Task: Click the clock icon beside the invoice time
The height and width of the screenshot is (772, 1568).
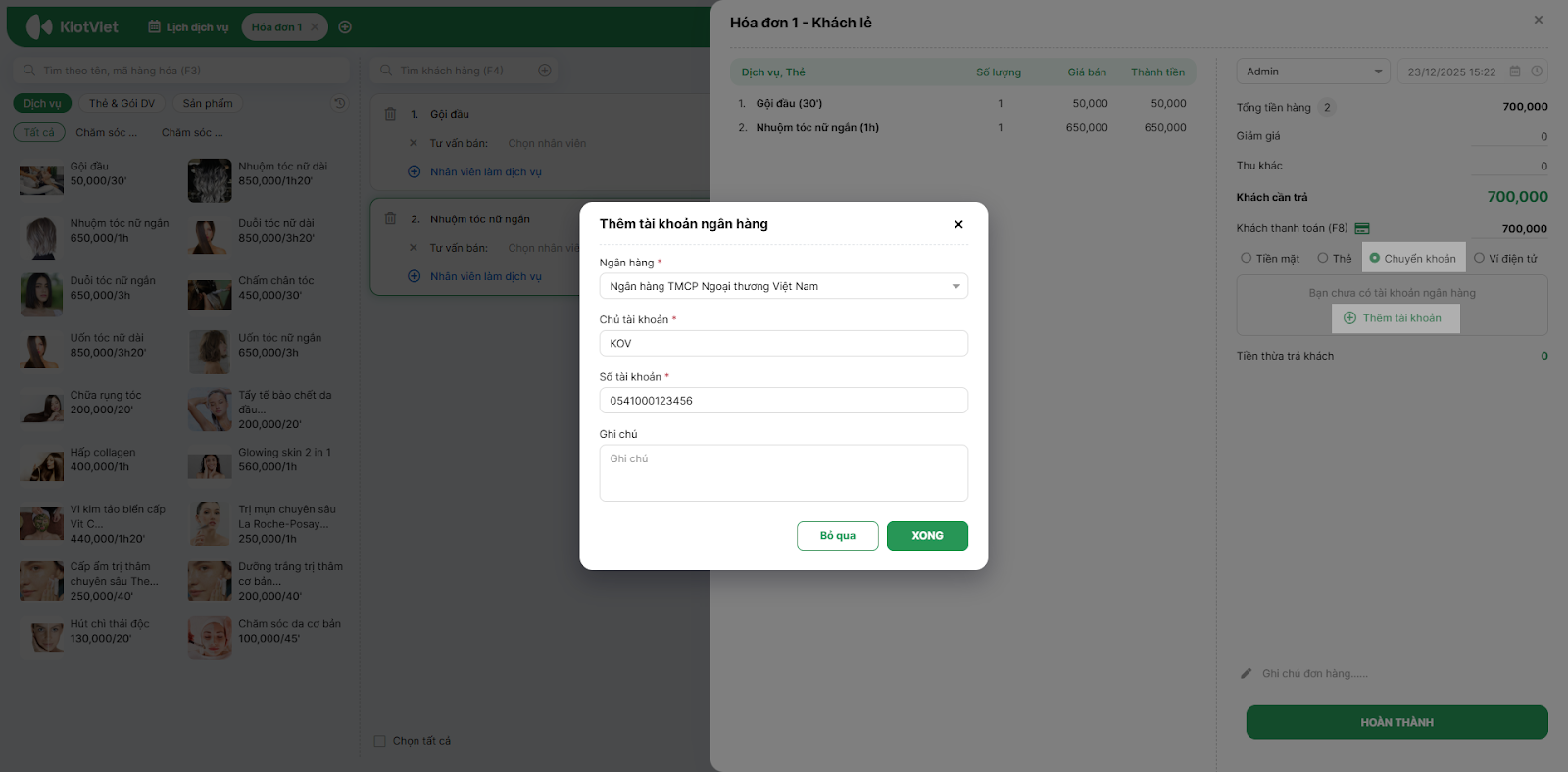Action: 1537,72
